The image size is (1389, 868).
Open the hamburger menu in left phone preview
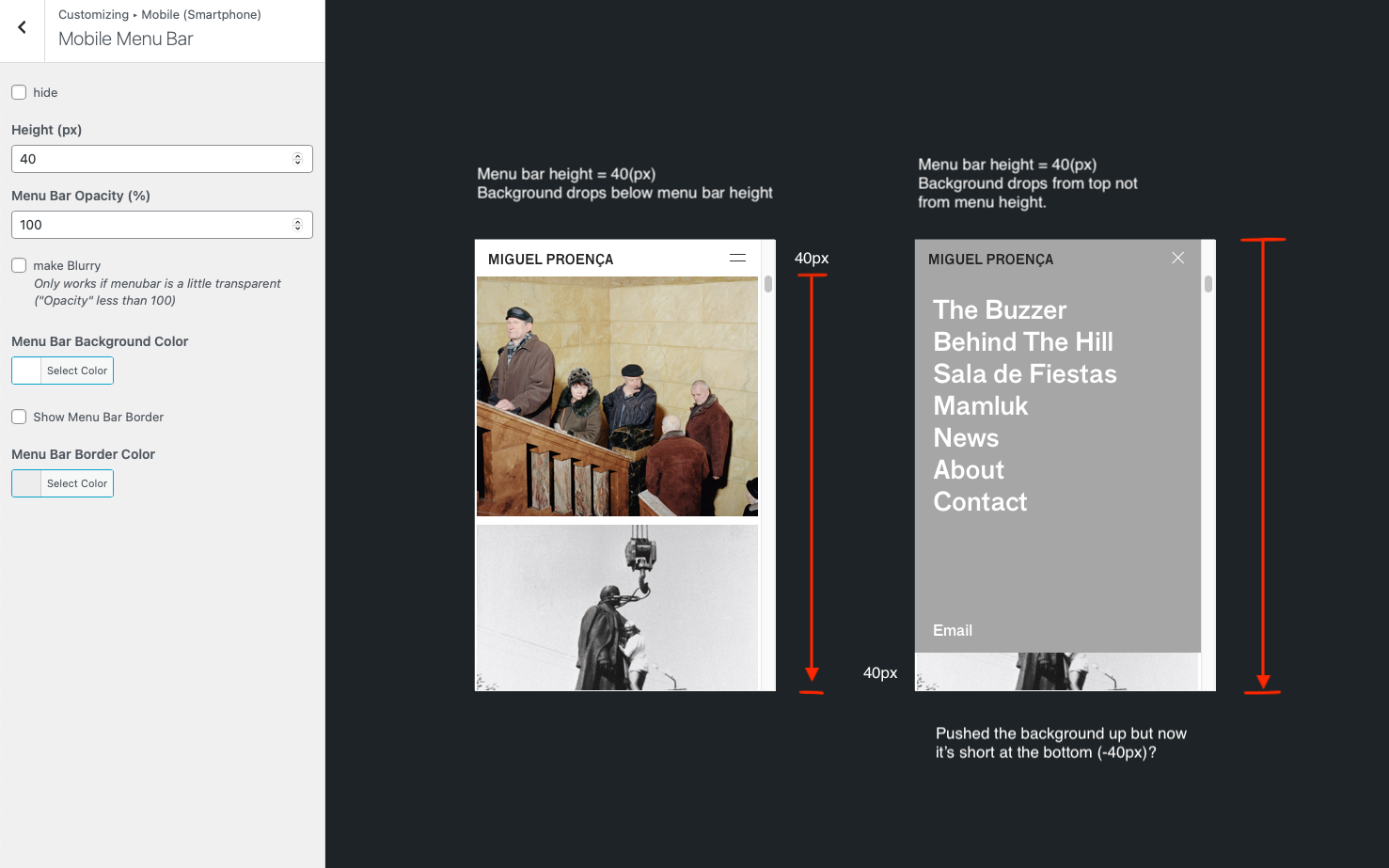pos(737,258)
